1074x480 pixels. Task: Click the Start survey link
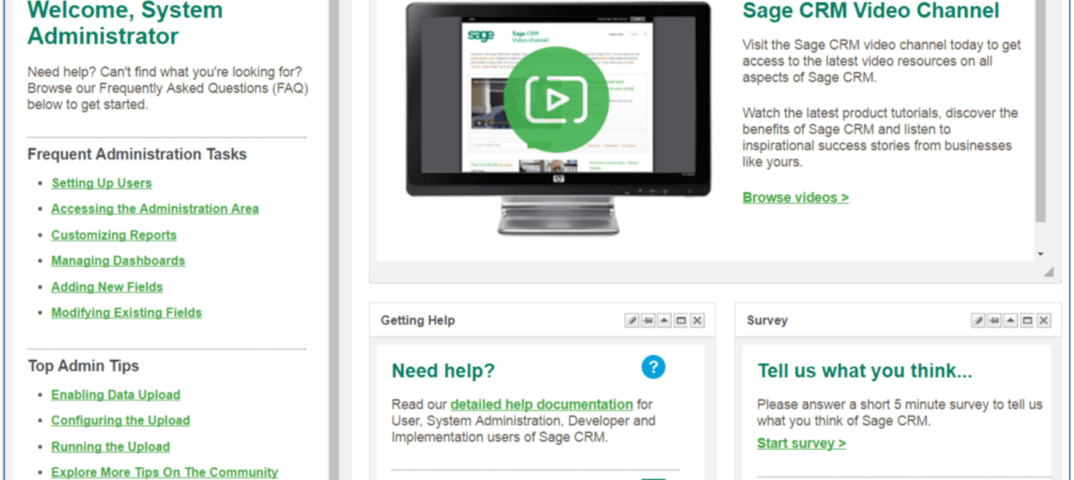[x=801, y=443]
